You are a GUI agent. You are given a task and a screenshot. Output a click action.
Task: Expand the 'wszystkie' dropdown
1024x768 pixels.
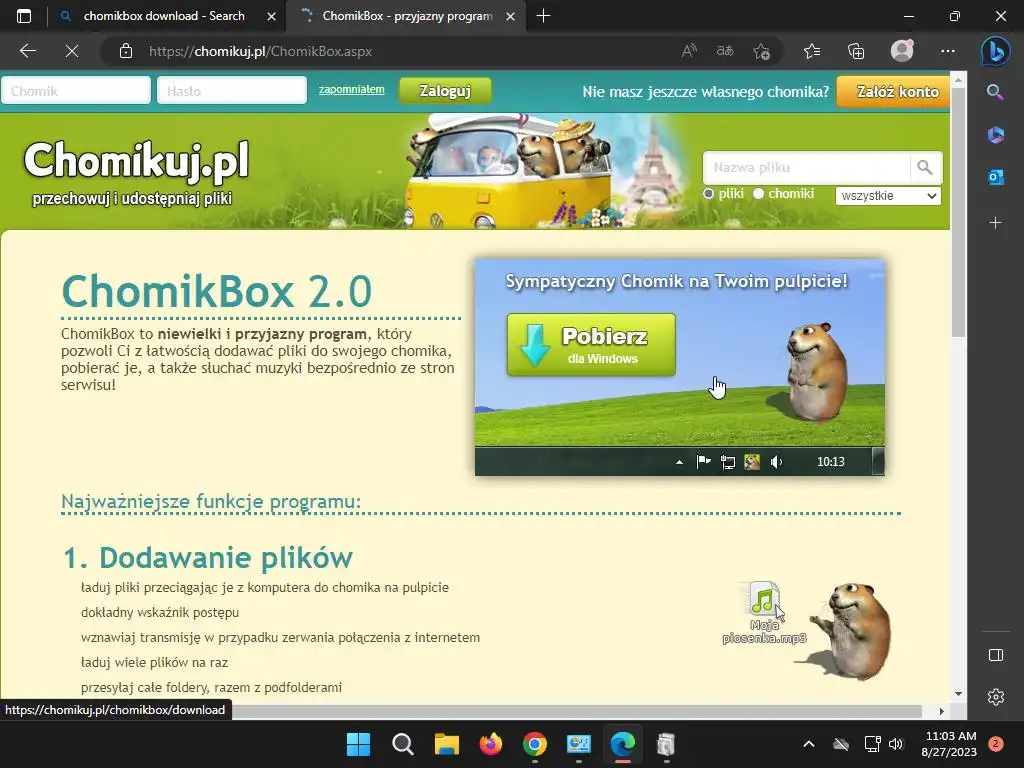[x=888, y=195]
